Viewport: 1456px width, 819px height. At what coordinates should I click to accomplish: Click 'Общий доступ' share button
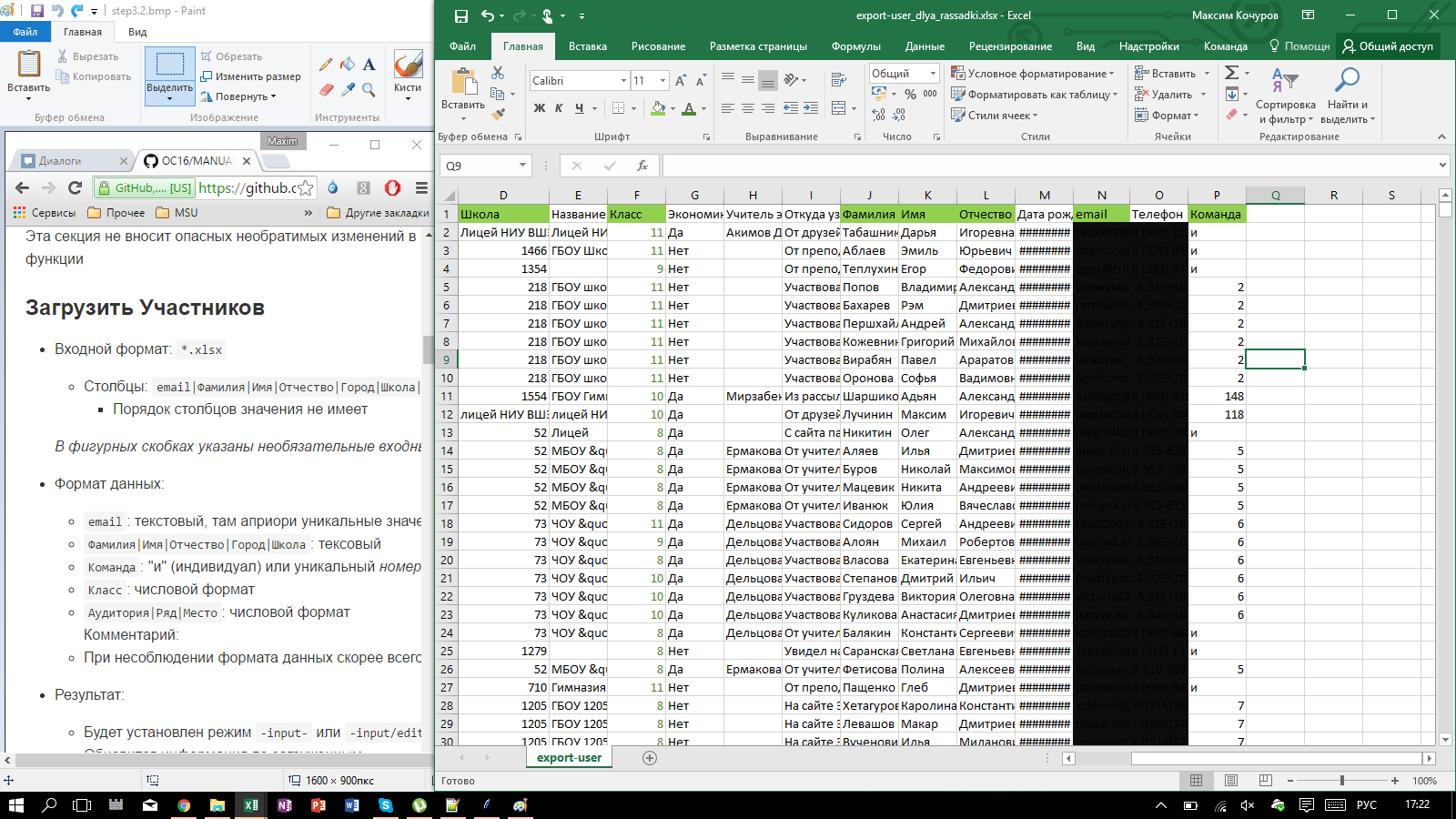click(1388, 46)
